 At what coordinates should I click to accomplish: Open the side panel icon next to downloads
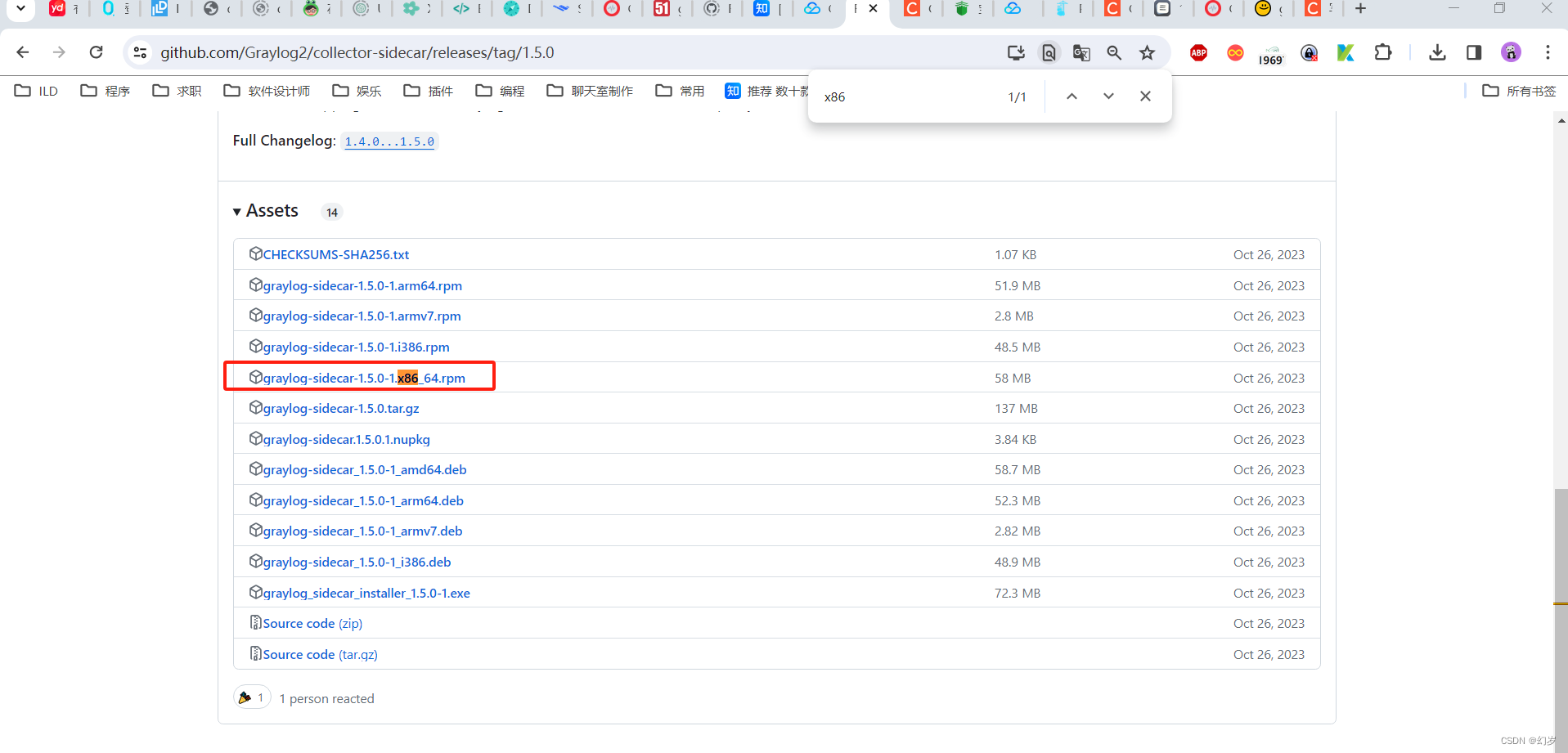click(x=1473, y=52)
